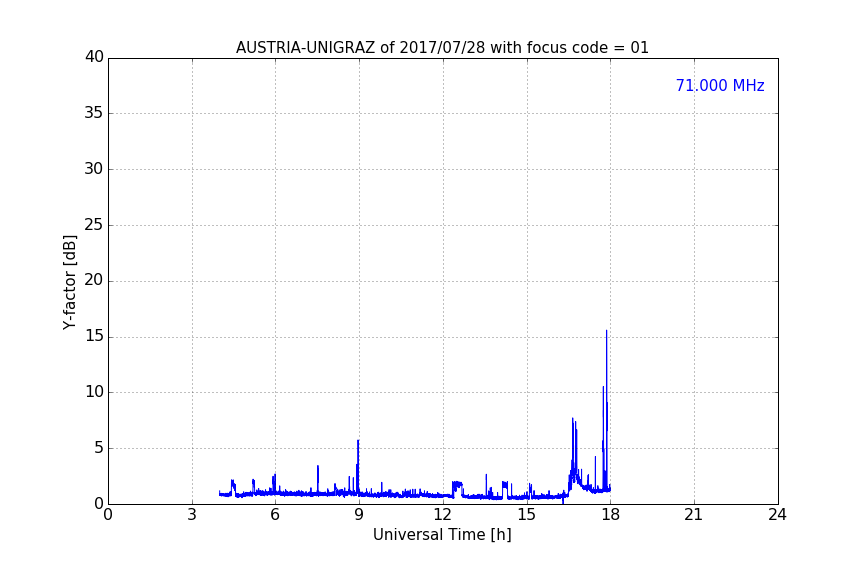Click the y-axis tick label 5
Viewport: 864px width, 576px height.
(99, 448)
